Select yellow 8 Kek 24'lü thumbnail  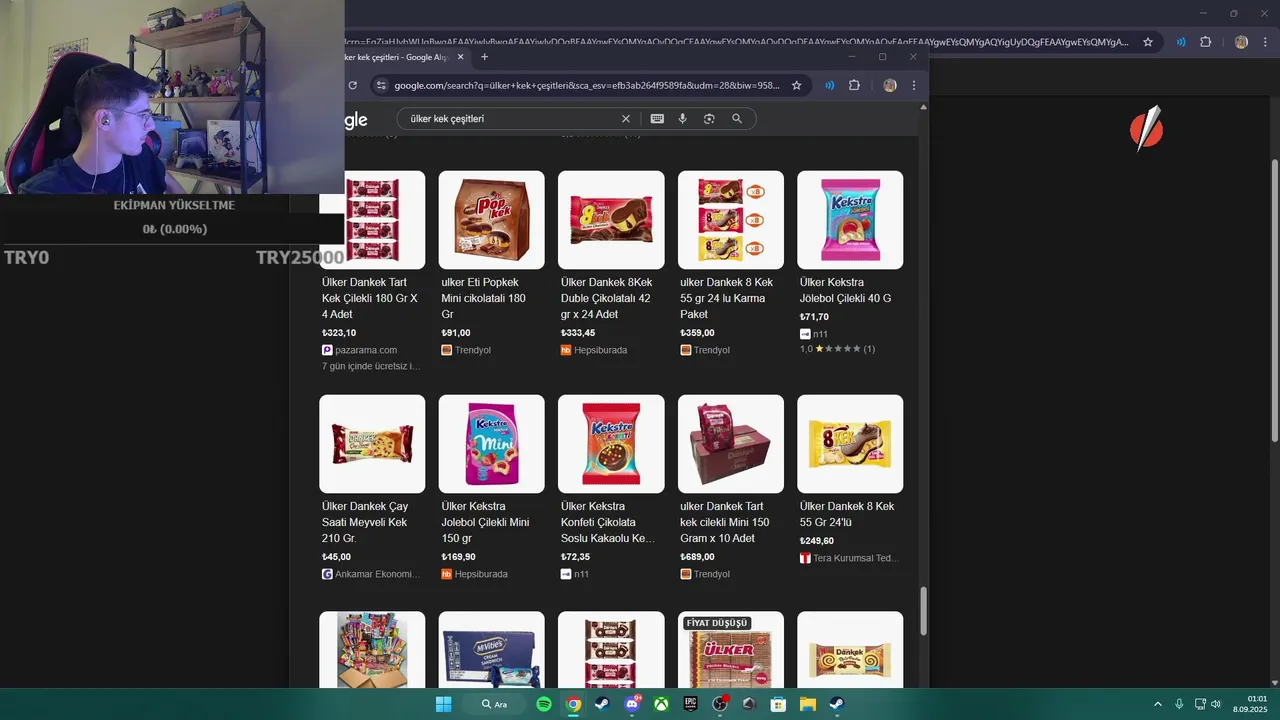click(x=850, y=443)
